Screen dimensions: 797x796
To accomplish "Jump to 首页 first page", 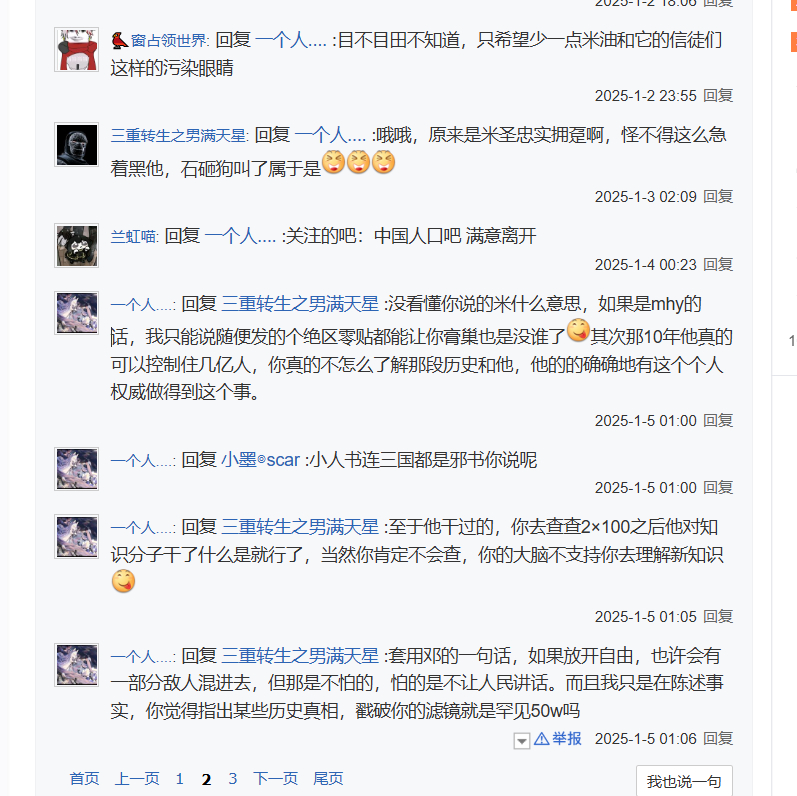I will pyautogui.click(x=84, y=778).
